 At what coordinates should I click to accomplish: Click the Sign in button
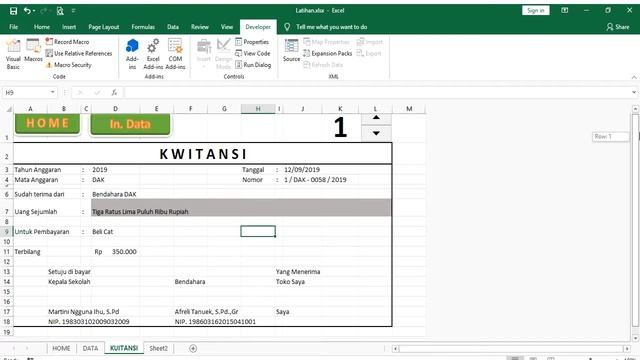(x=536, y=11)
